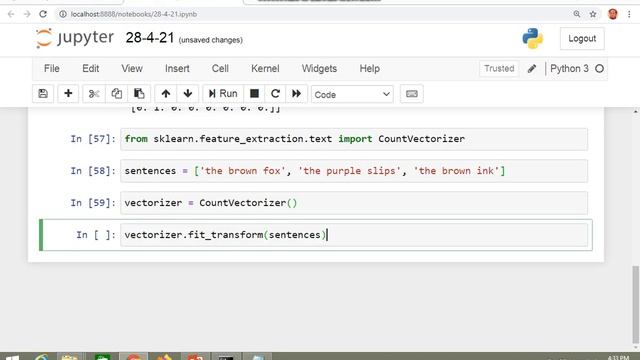Image resolution: width=640 pixels, height=360 pixels.
Task: Open the command palette keyboard icon
Action: 412,94
